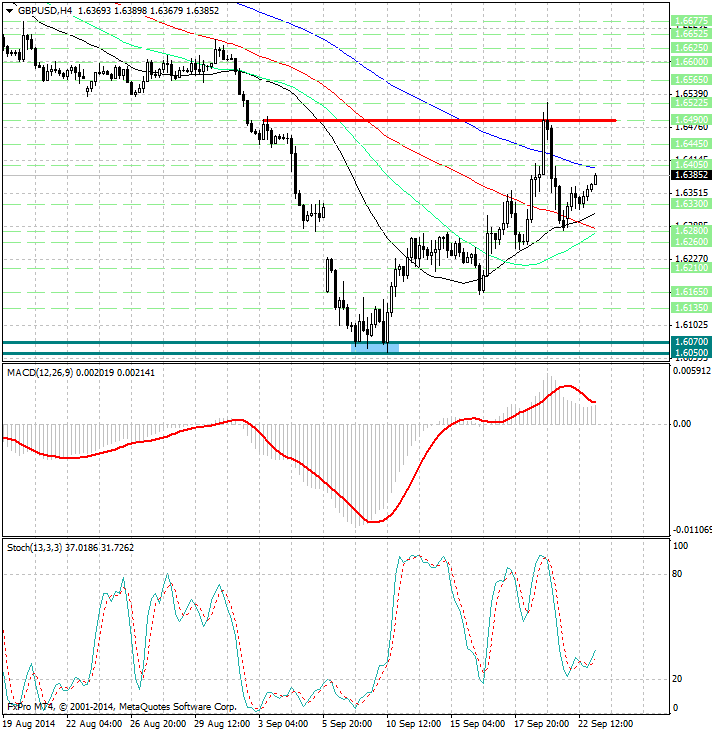Click the 1.61650 price level label
The width and height of the screenshot is (712, 732).
point(691,292)
